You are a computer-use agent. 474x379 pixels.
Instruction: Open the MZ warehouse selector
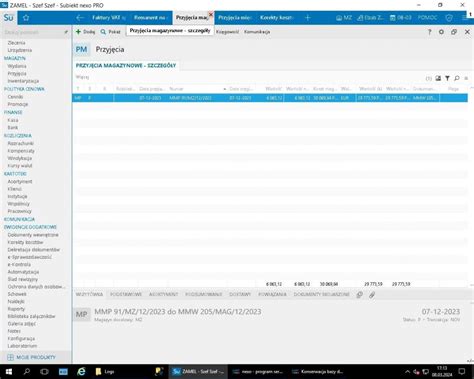coord(344,18)
